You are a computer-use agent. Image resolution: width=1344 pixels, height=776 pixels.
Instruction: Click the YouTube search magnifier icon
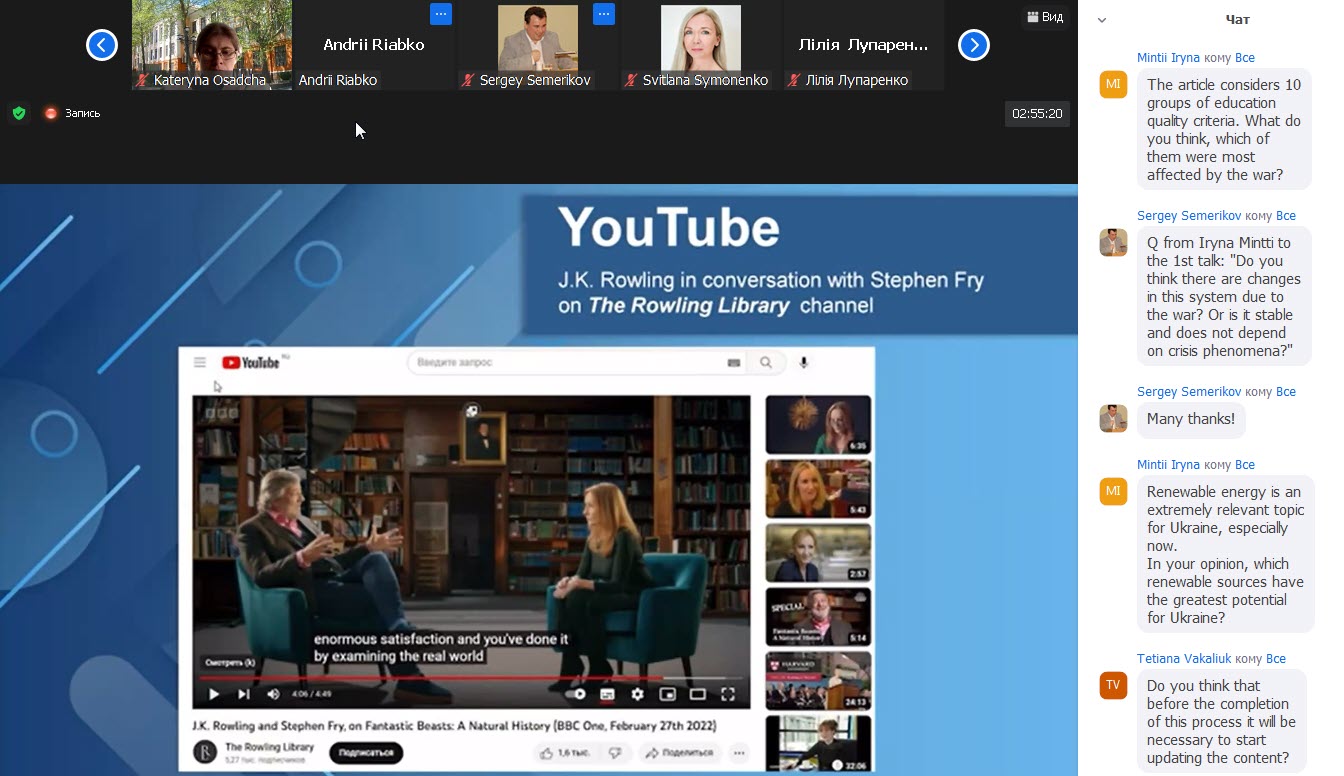pos(766,363)
